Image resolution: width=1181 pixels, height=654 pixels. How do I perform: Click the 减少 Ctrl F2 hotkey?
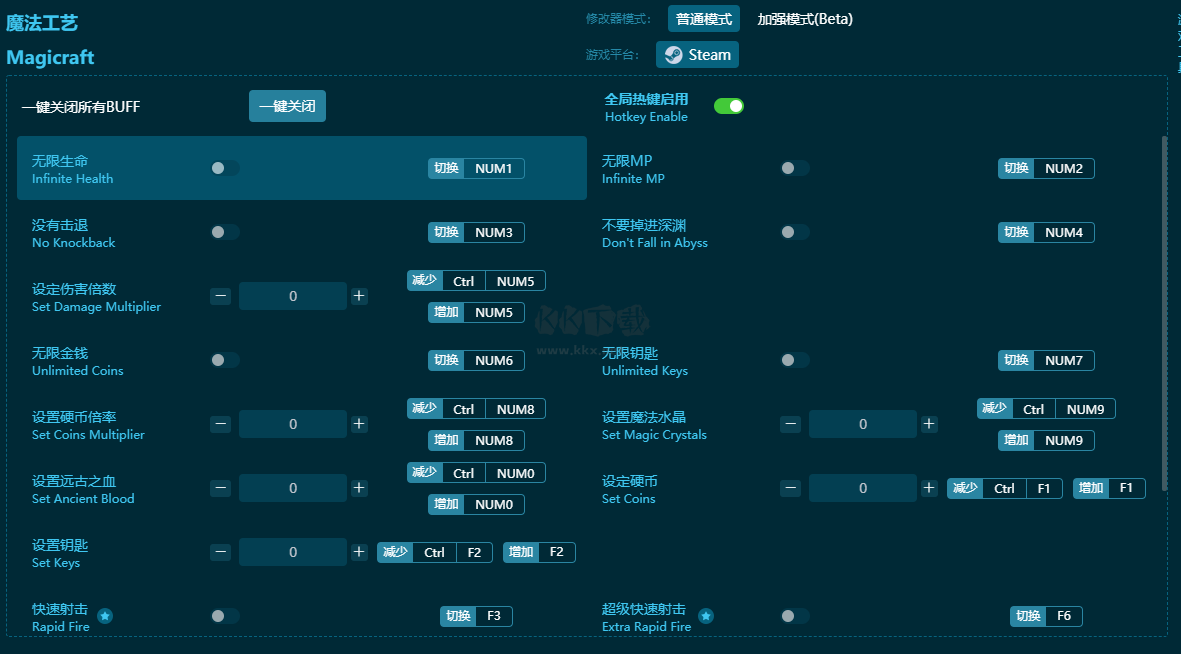pyautogui.click(x=435, y=552)
